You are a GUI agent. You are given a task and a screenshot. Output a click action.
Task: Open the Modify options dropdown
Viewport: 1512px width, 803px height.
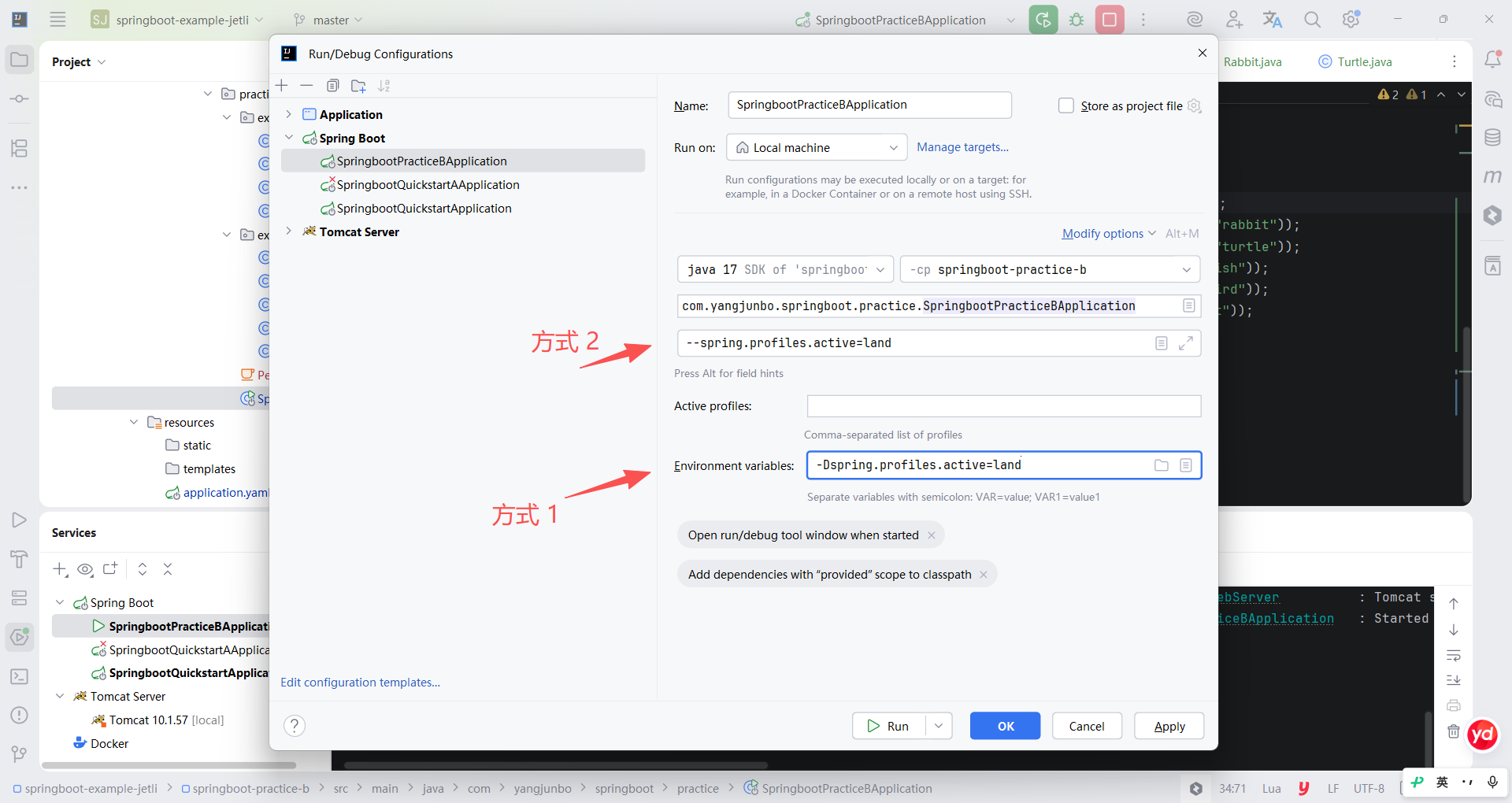[1109, 234]
